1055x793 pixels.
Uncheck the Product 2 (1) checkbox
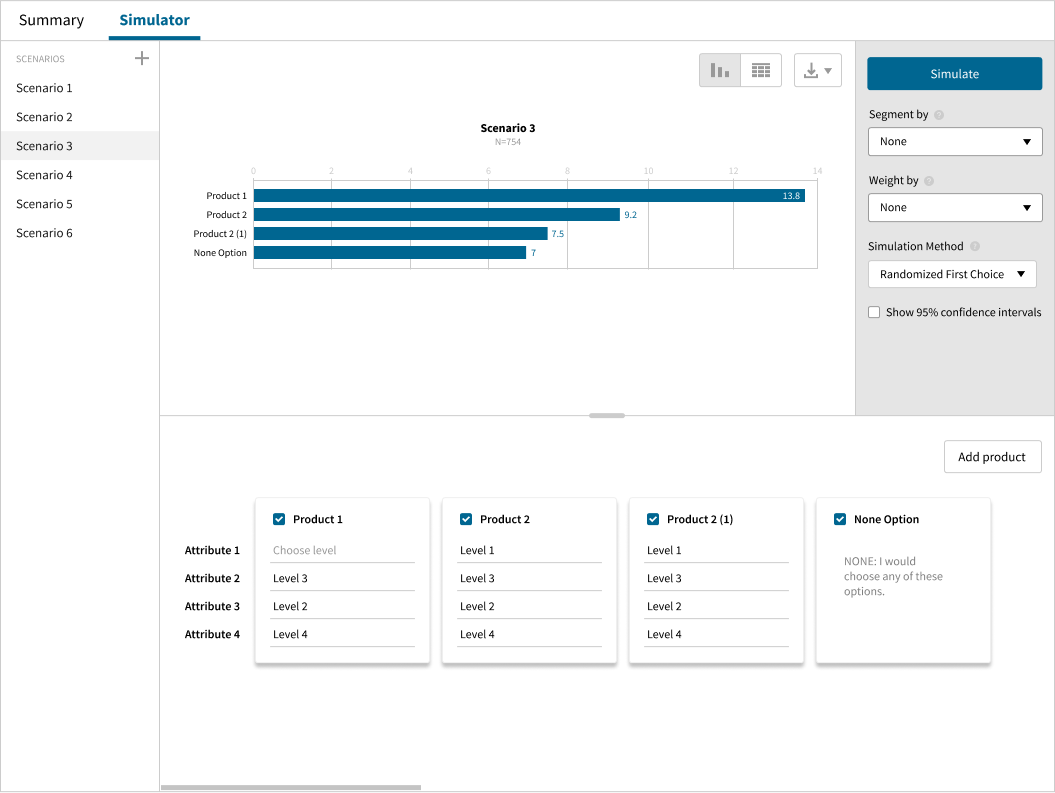[x=653, y=519]
